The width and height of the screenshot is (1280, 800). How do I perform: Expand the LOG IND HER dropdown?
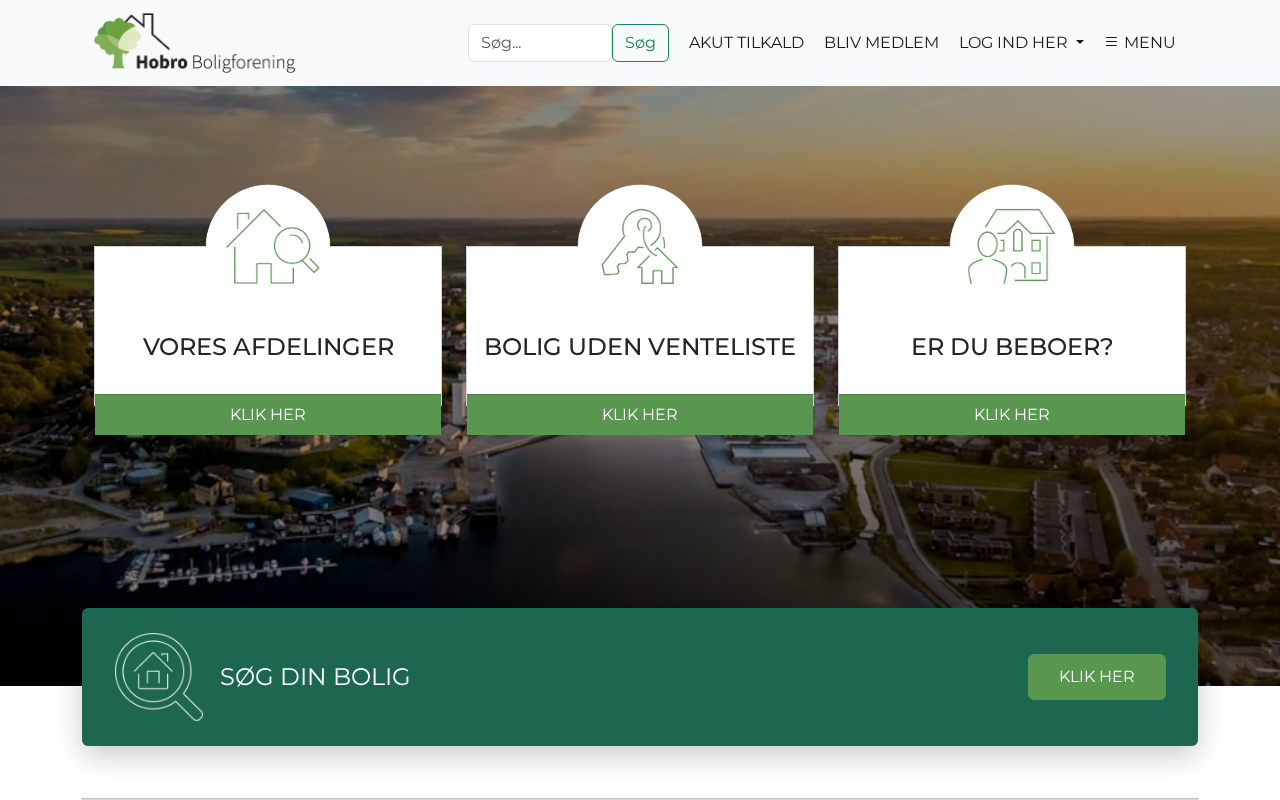1021,42
